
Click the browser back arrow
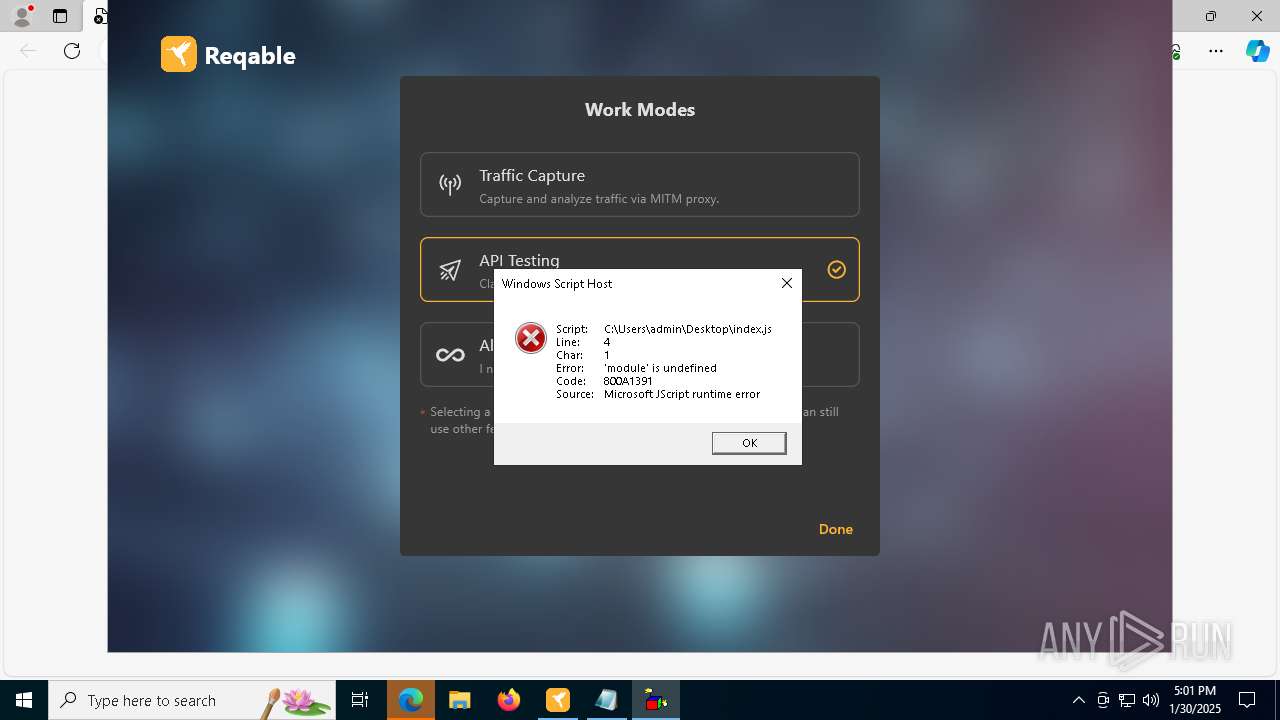coord(28,51)
